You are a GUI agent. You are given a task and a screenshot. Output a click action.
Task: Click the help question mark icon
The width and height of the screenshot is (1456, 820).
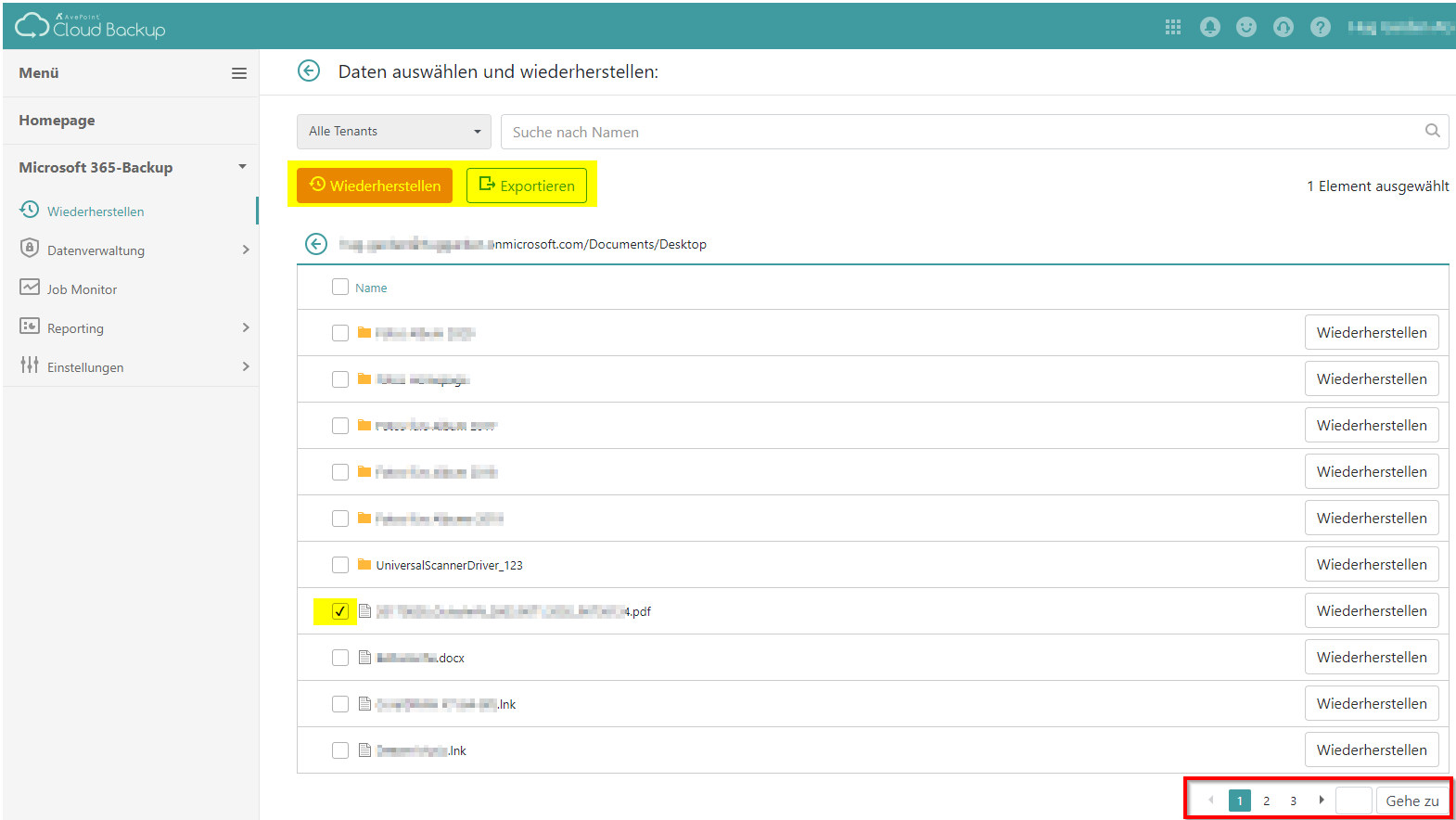click(x=1320, y=27)
